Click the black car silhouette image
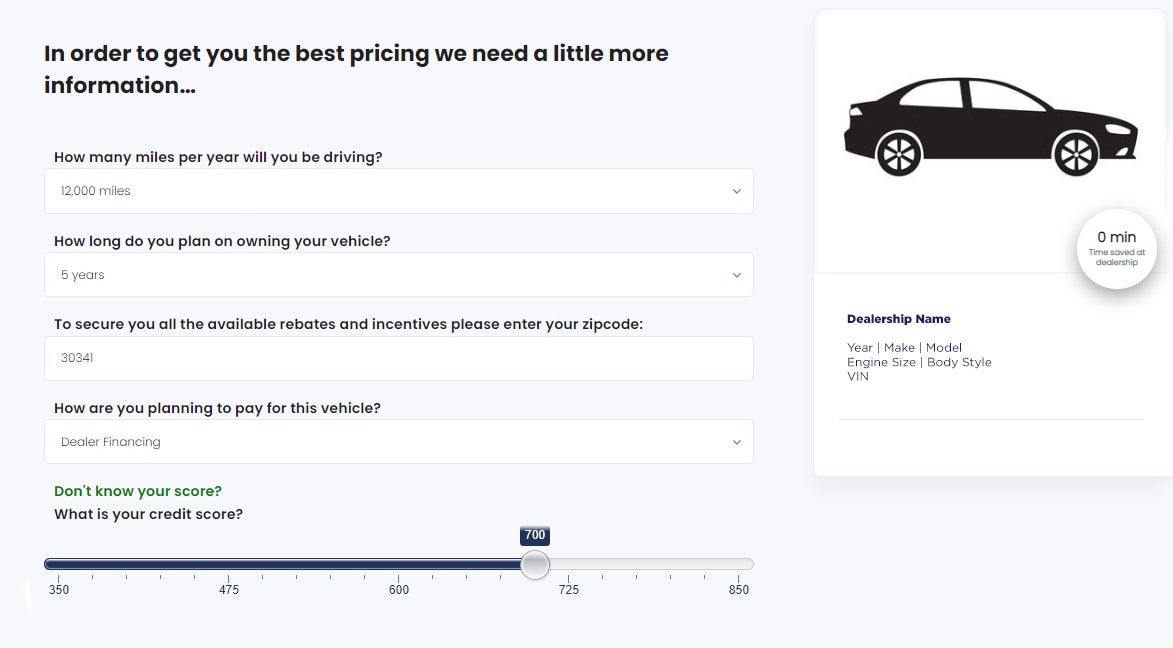 click(x=990, y=126)
